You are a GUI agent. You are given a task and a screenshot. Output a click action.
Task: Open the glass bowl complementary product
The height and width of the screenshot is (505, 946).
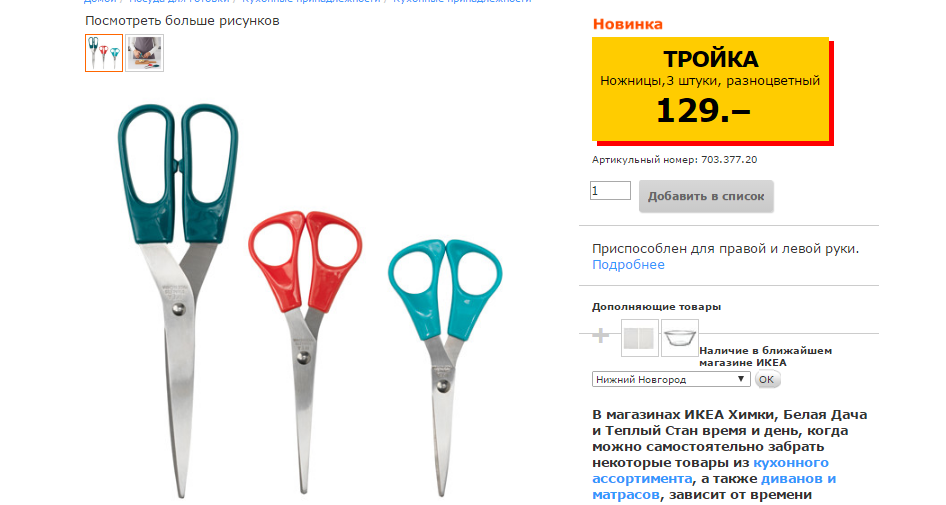680,338
